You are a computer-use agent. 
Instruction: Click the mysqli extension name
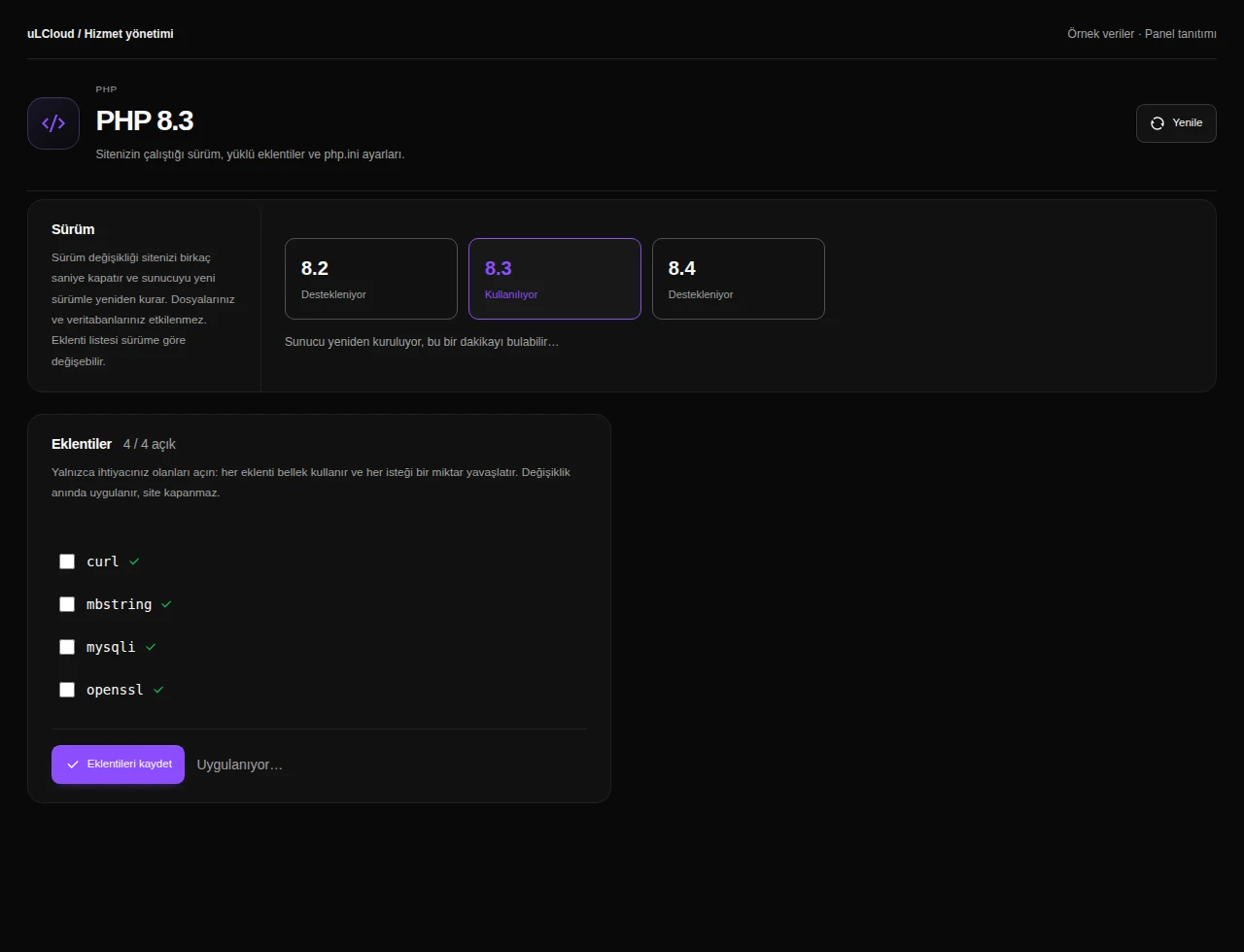tap(111, 647)
